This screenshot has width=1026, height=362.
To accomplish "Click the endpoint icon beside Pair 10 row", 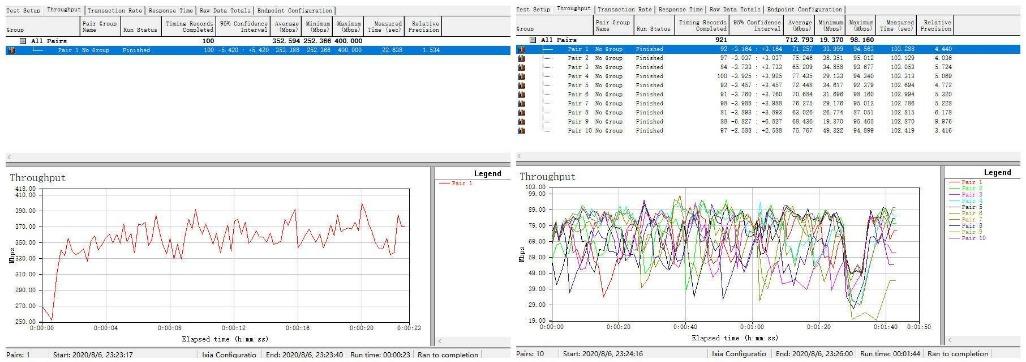I will 522,131.
